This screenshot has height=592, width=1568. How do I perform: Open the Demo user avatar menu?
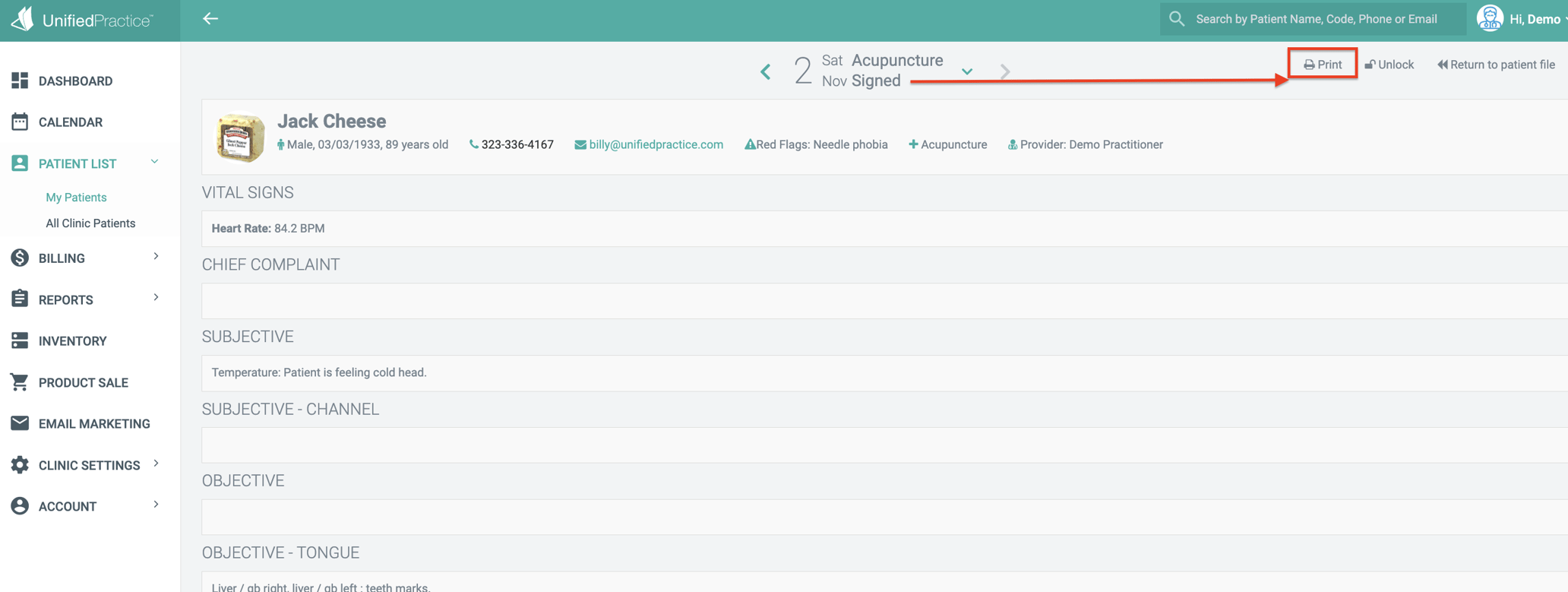coord(1490,19)
